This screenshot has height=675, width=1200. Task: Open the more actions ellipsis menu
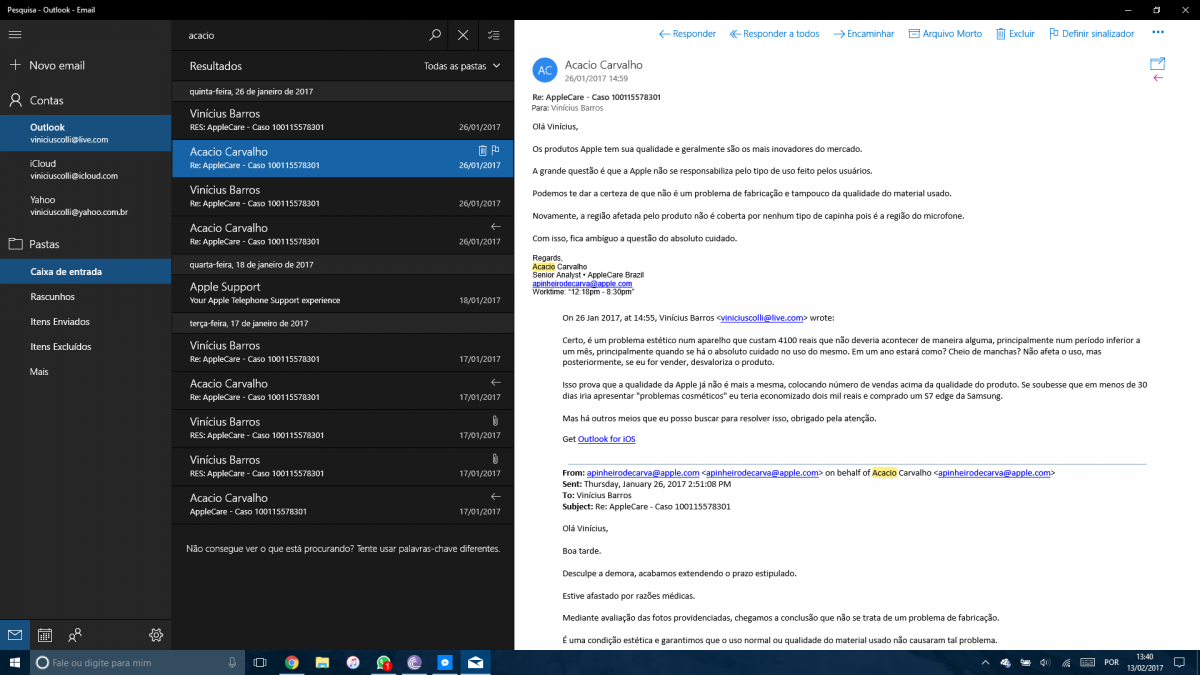coord(1158,34)
